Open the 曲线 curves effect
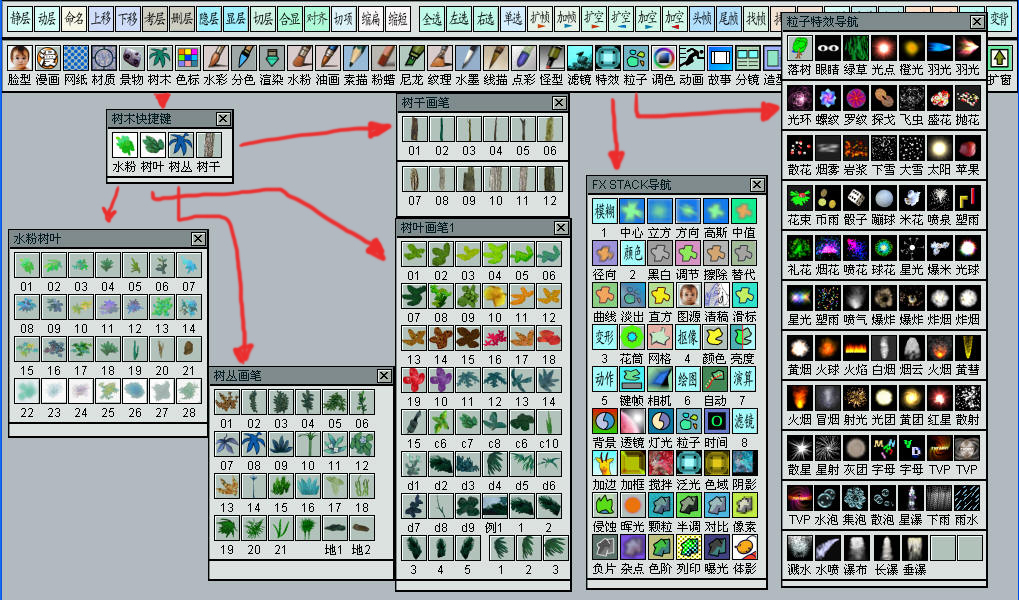Viewport: 1019px width, 600px height. coord(604,295)
